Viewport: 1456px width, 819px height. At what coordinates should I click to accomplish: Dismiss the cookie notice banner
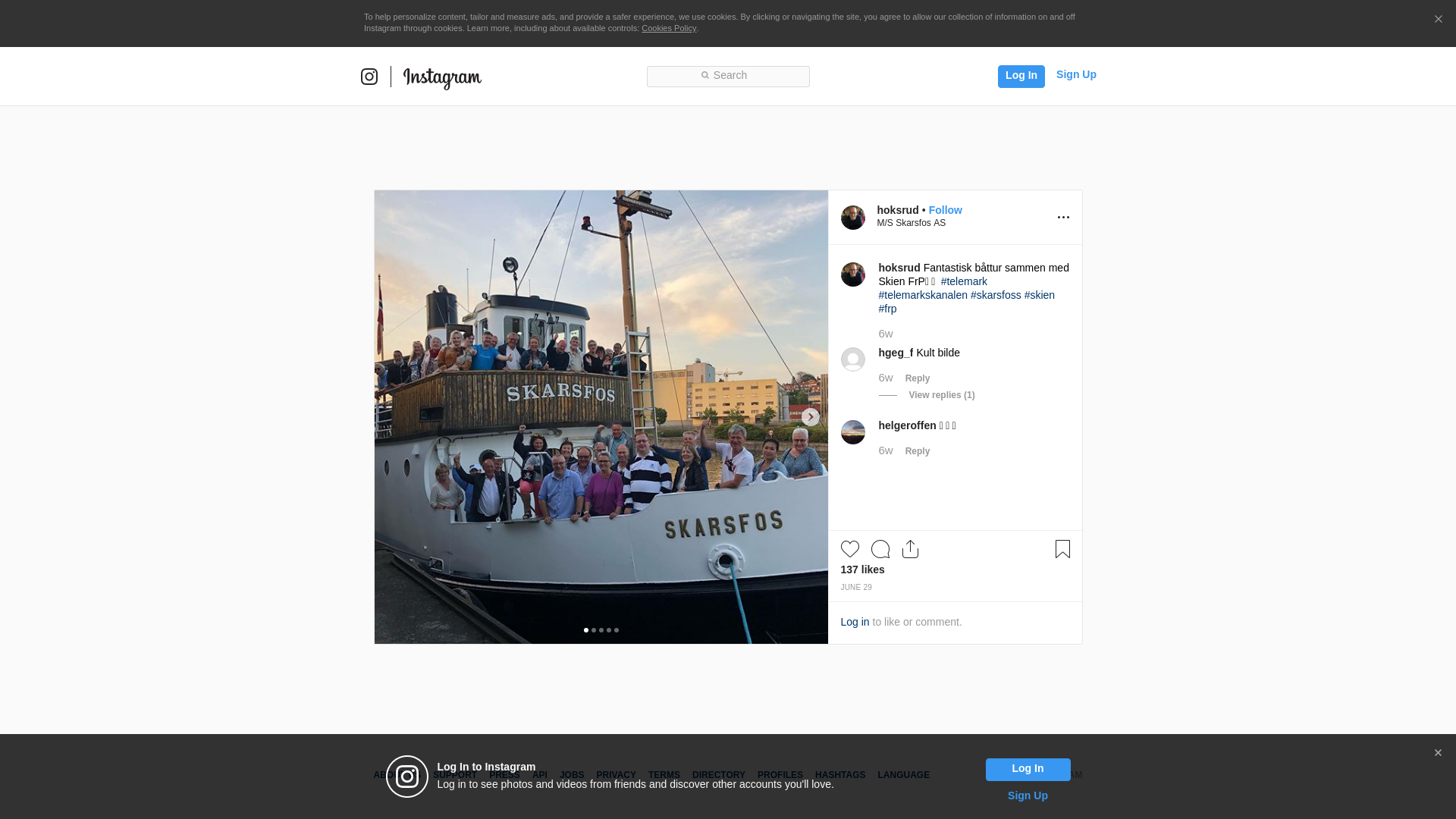coord(1438,20)
